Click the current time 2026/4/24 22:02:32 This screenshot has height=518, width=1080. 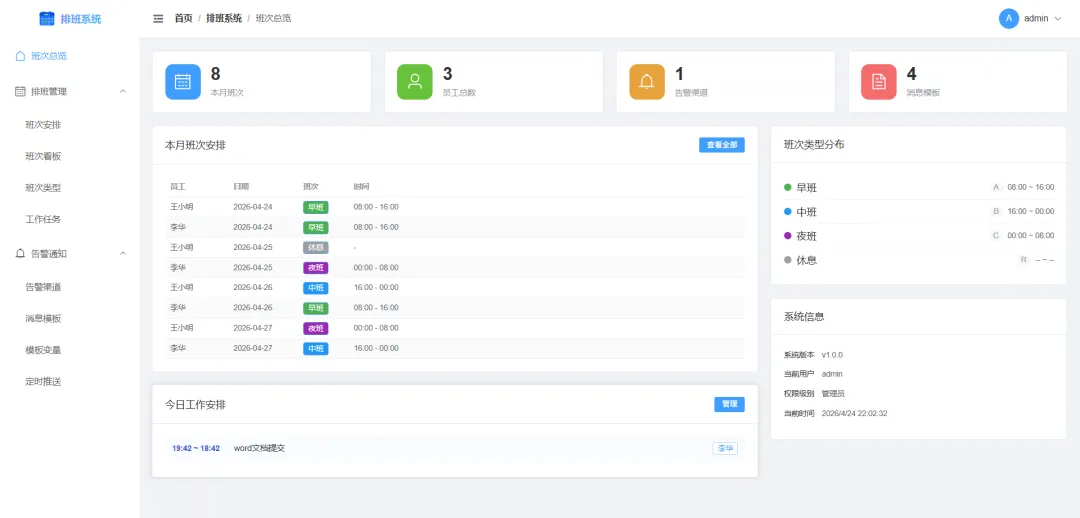click(855, 414)
